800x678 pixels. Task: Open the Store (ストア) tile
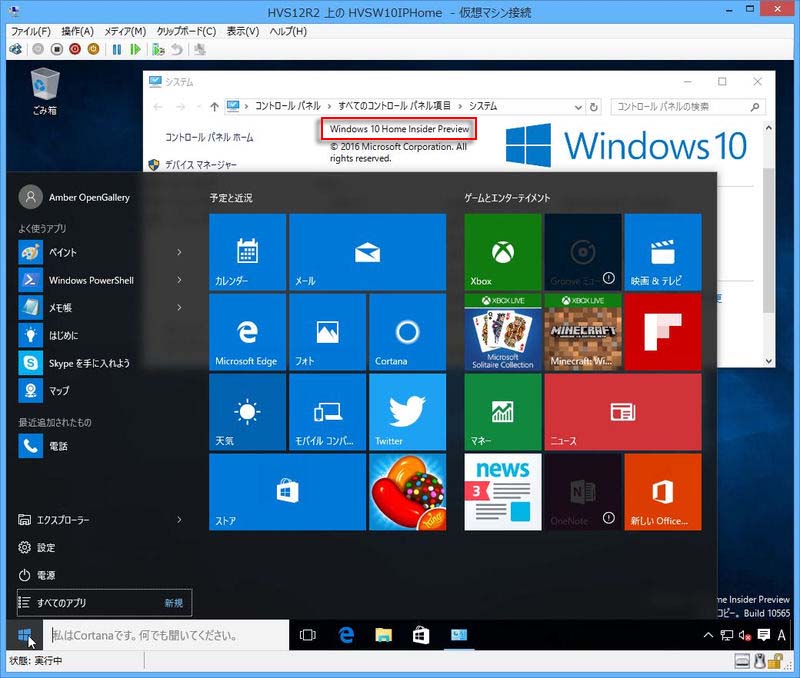pyautogui.click(x=287, y=492)
